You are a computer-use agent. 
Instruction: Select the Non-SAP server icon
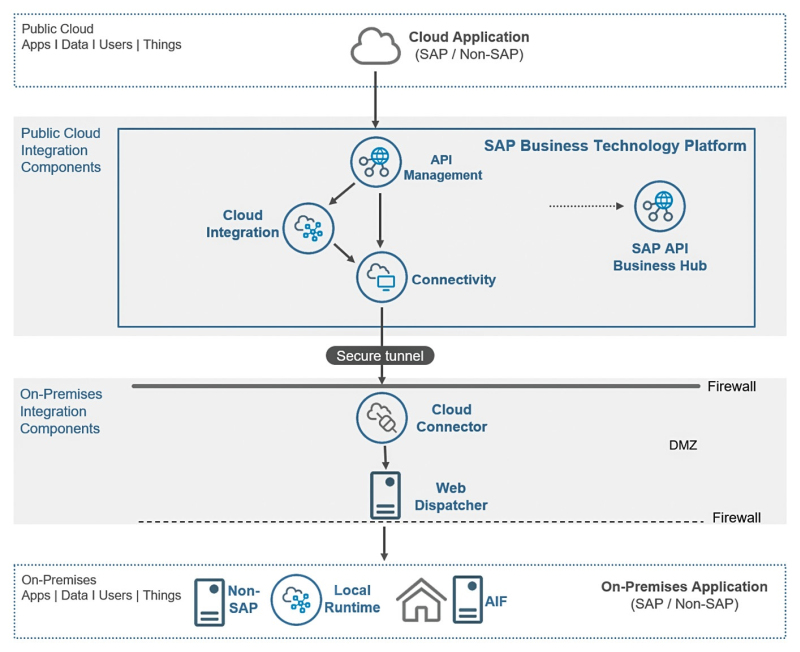[209, 601]
